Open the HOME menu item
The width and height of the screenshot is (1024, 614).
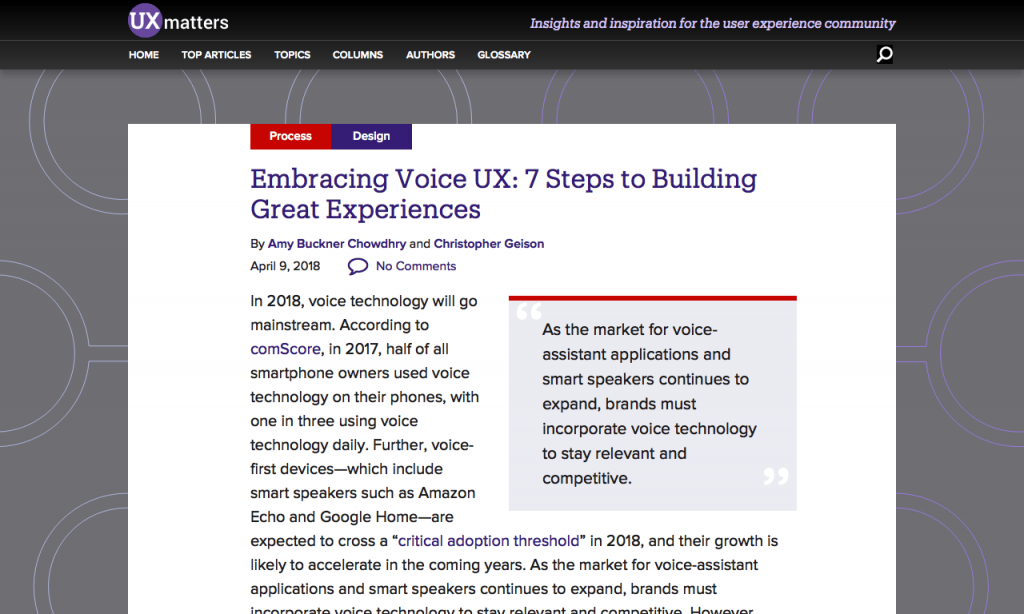(x=143, y=55)
